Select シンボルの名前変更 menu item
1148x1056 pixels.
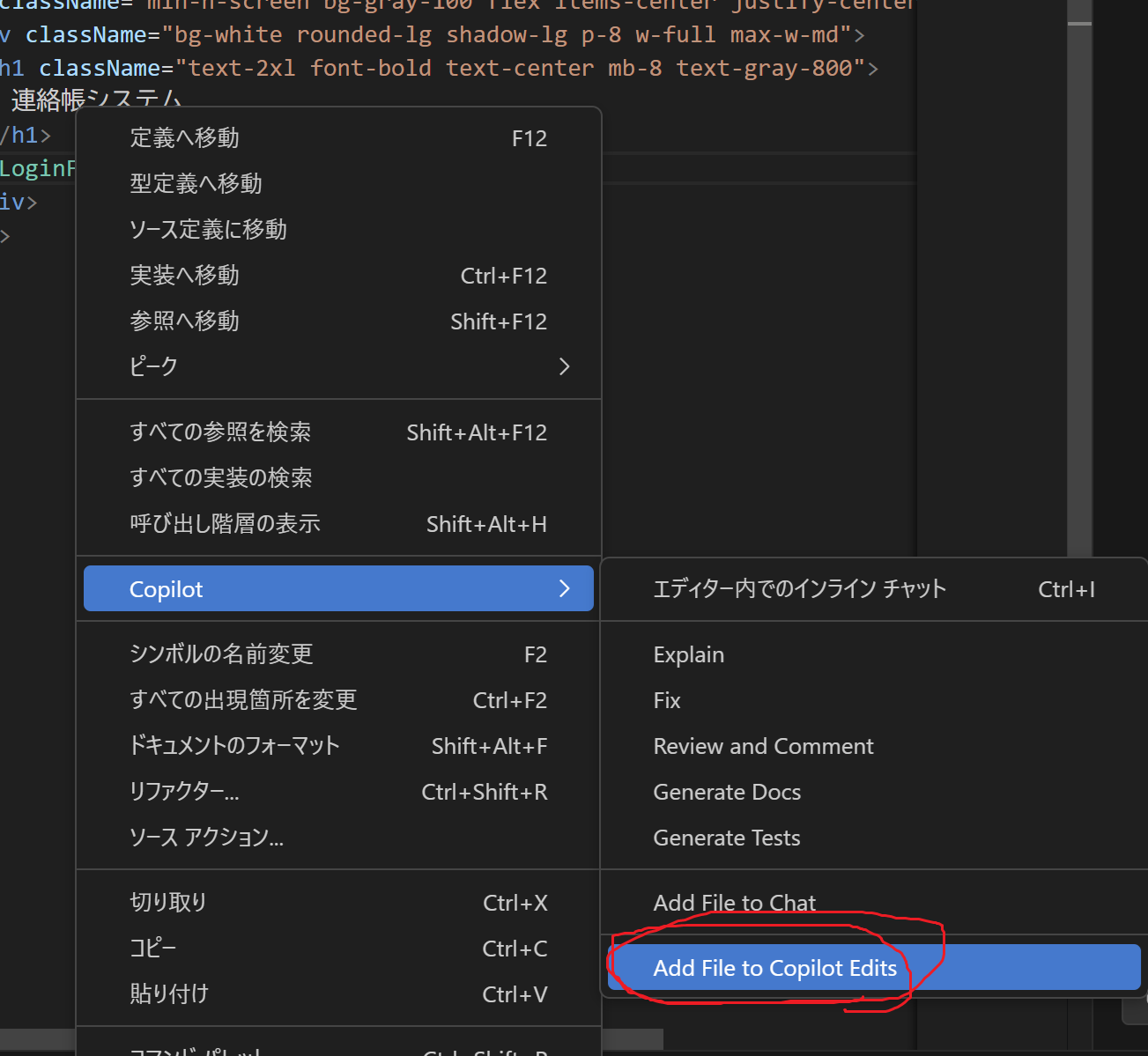338,654
